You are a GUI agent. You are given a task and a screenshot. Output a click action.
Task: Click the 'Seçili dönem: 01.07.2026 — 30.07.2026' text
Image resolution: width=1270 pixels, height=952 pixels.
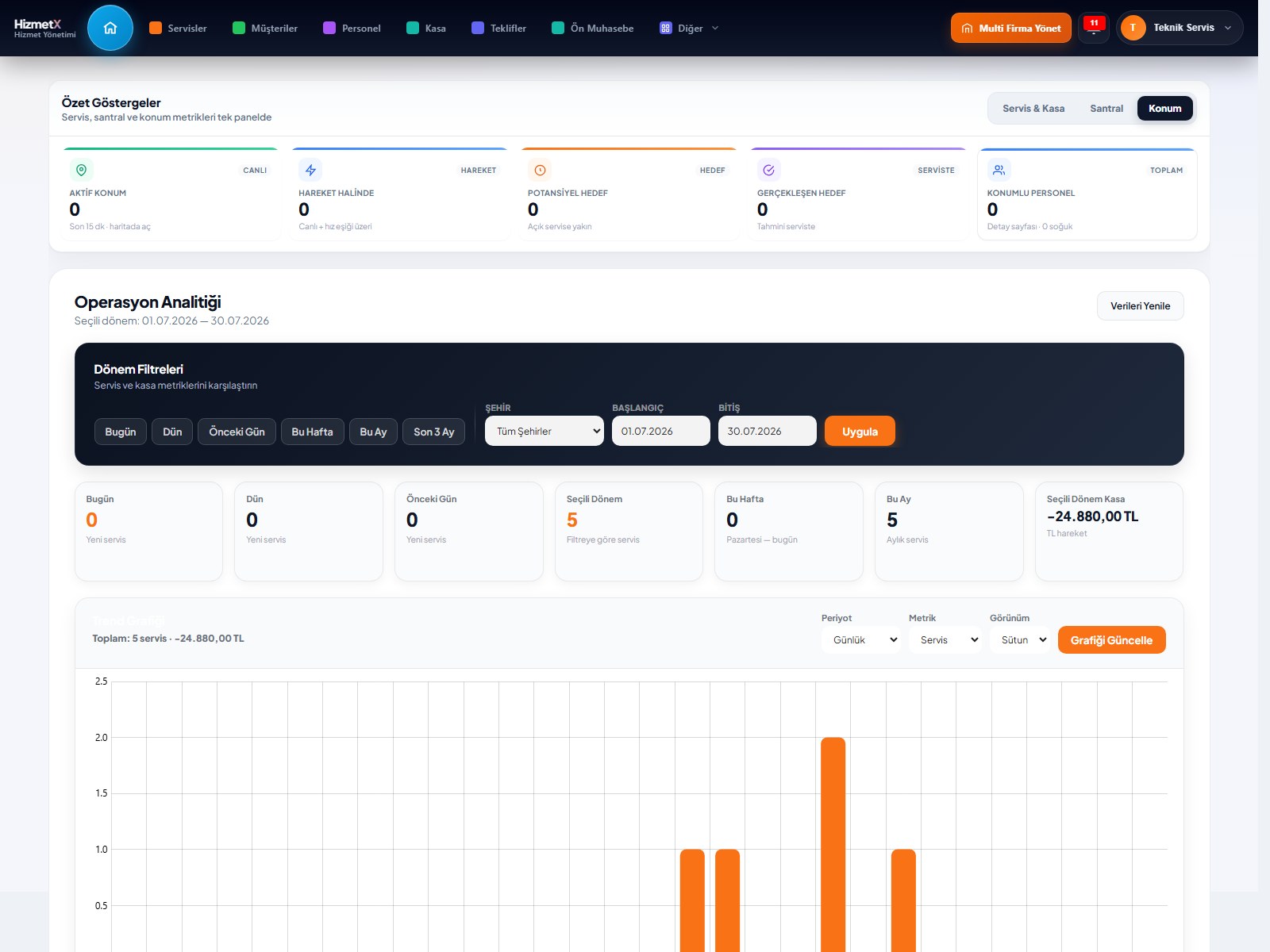(x=171, y=321)
